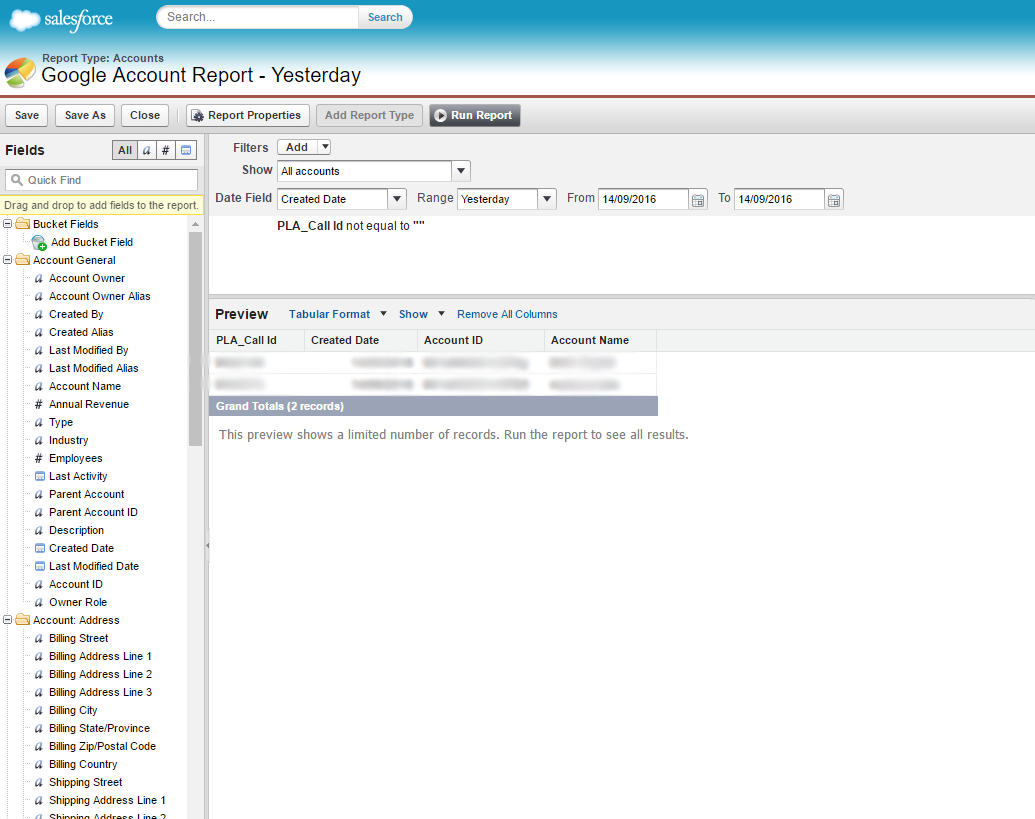Focus the Quick Find field
This screenshot has height=819, width=1035.
coord(102,180)
